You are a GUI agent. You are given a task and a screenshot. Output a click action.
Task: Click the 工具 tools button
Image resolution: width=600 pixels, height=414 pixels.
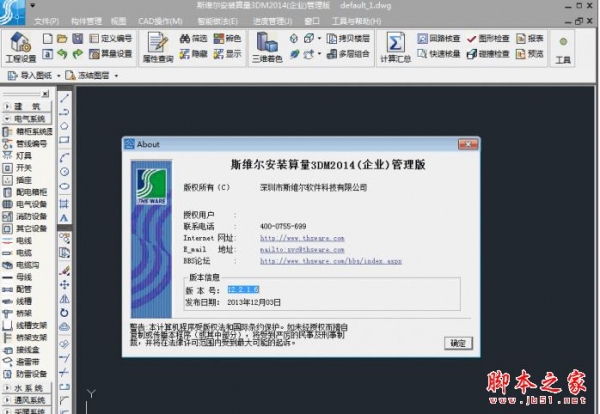pyautogui.click(x=562, y=49)
